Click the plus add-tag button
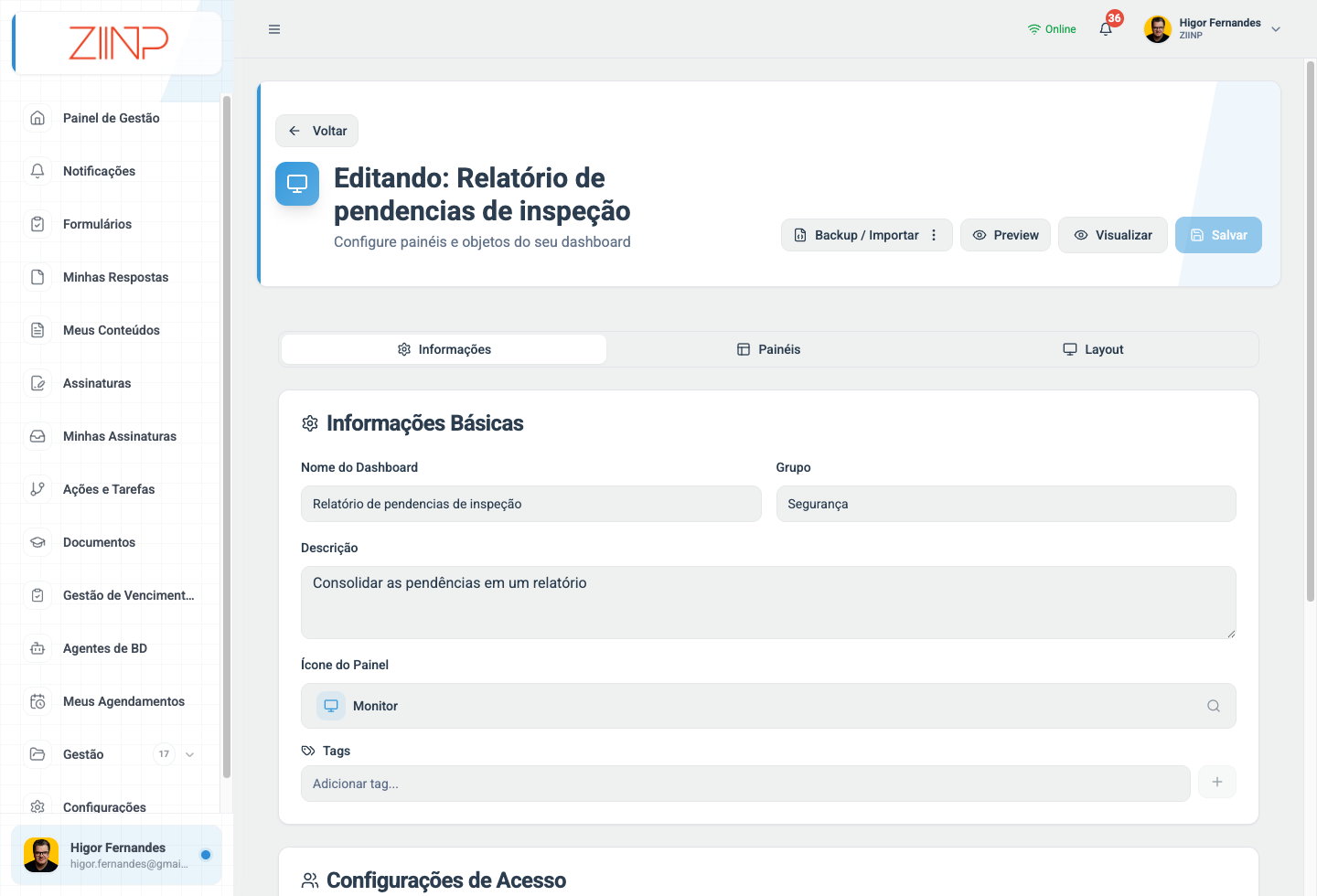The image size is (1317, 896). 1217,782
